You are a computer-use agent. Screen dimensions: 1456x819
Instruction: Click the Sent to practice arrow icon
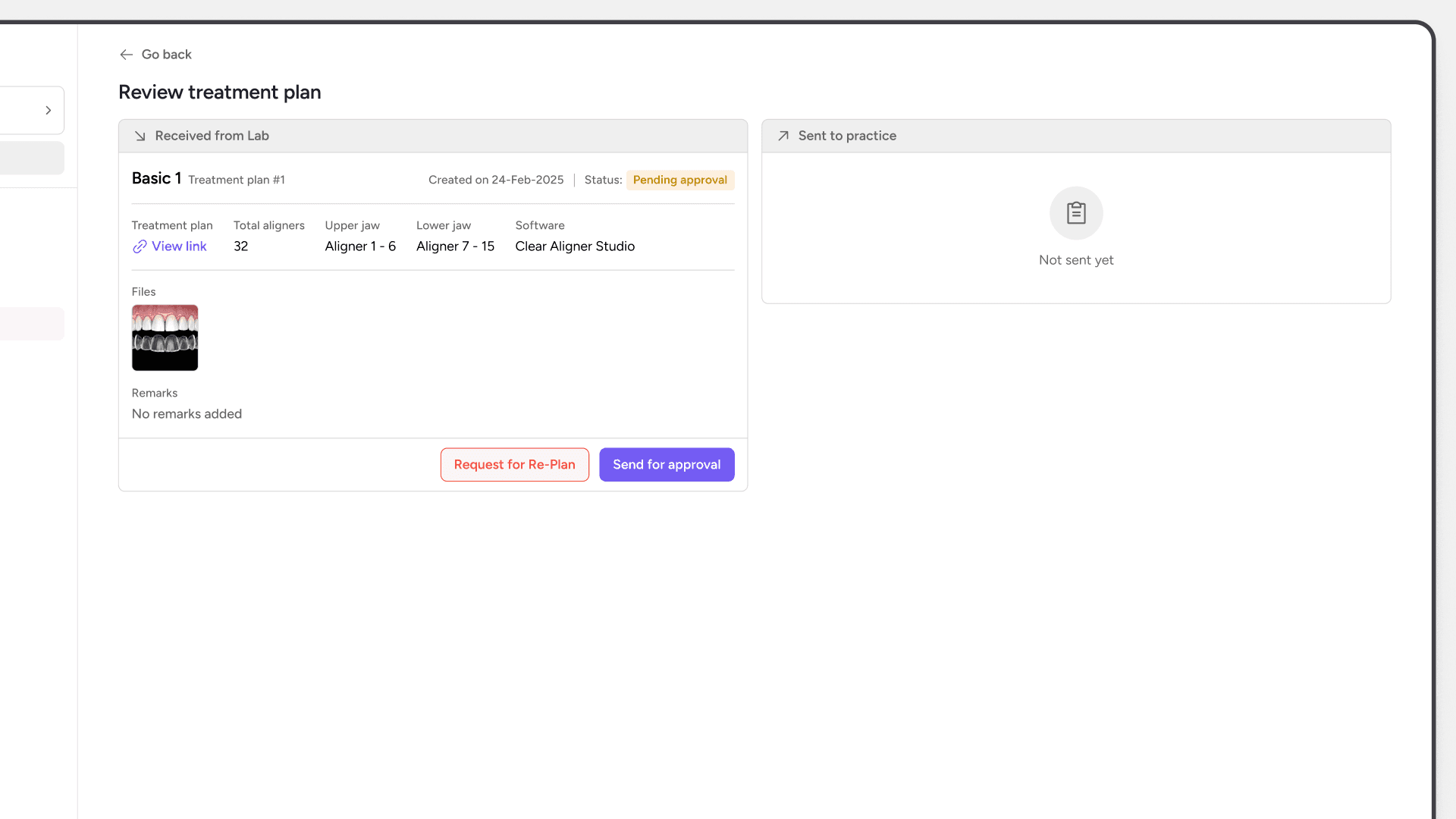tap(783, 136)
